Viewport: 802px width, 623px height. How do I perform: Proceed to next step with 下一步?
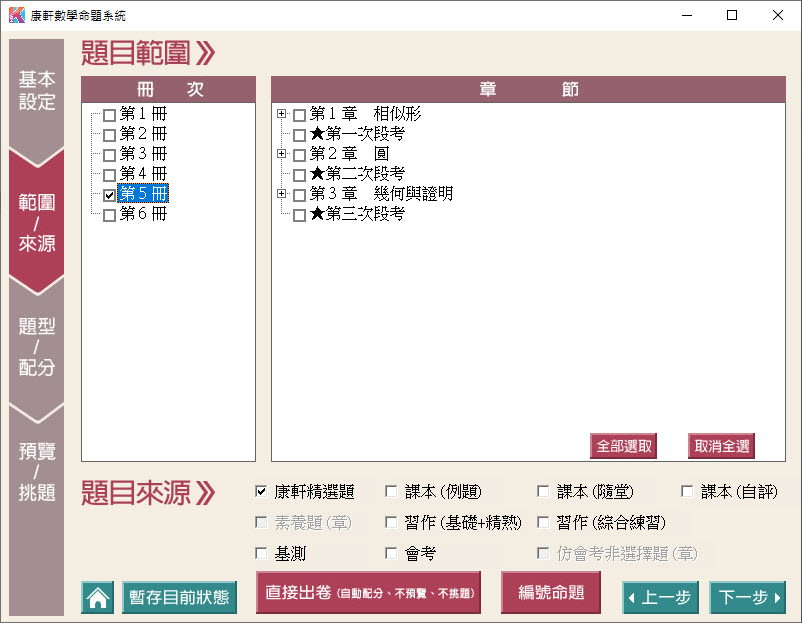coord(747,598)
